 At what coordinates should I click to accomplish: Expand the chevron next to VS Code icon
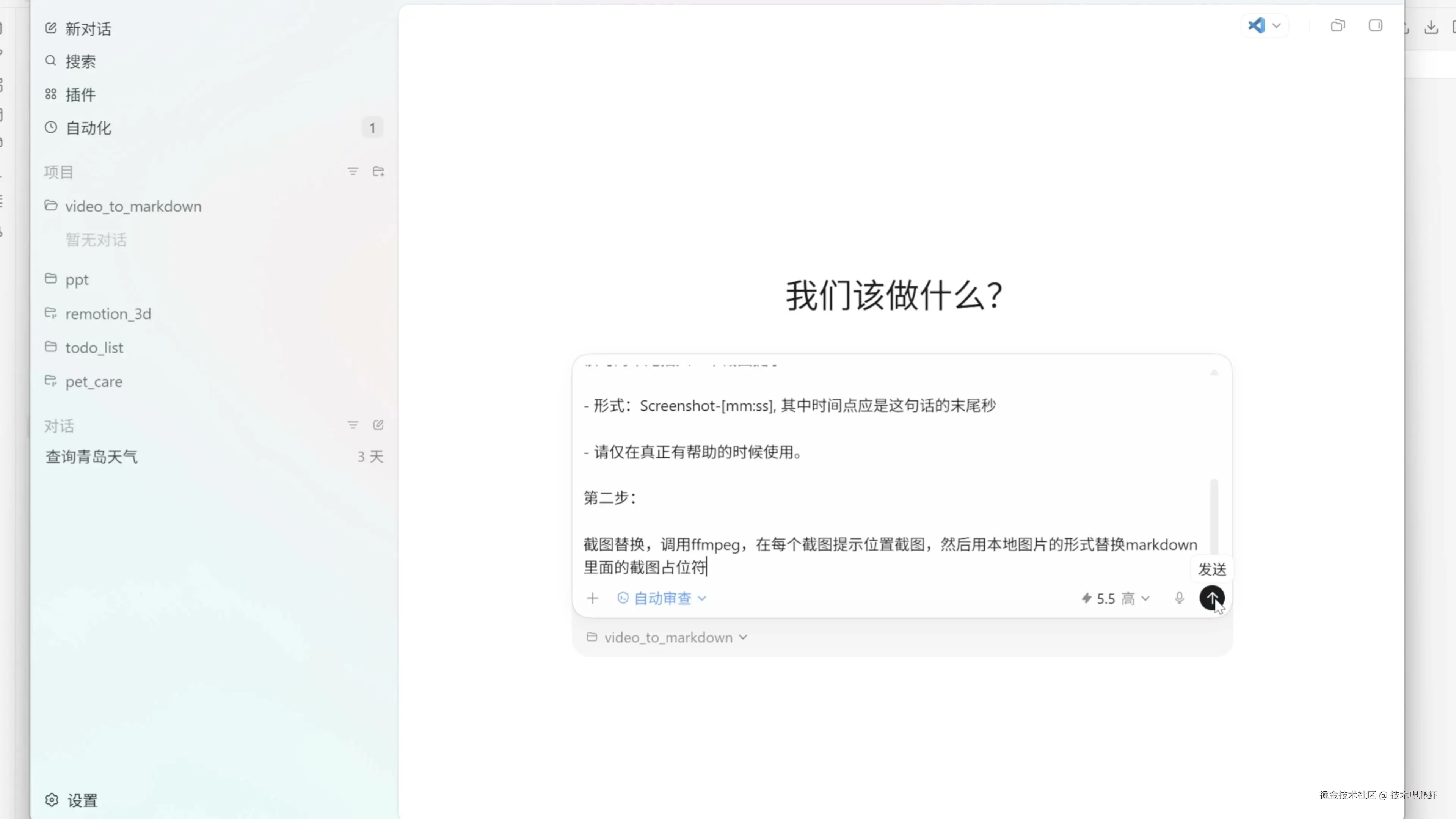click(1276, 25)
